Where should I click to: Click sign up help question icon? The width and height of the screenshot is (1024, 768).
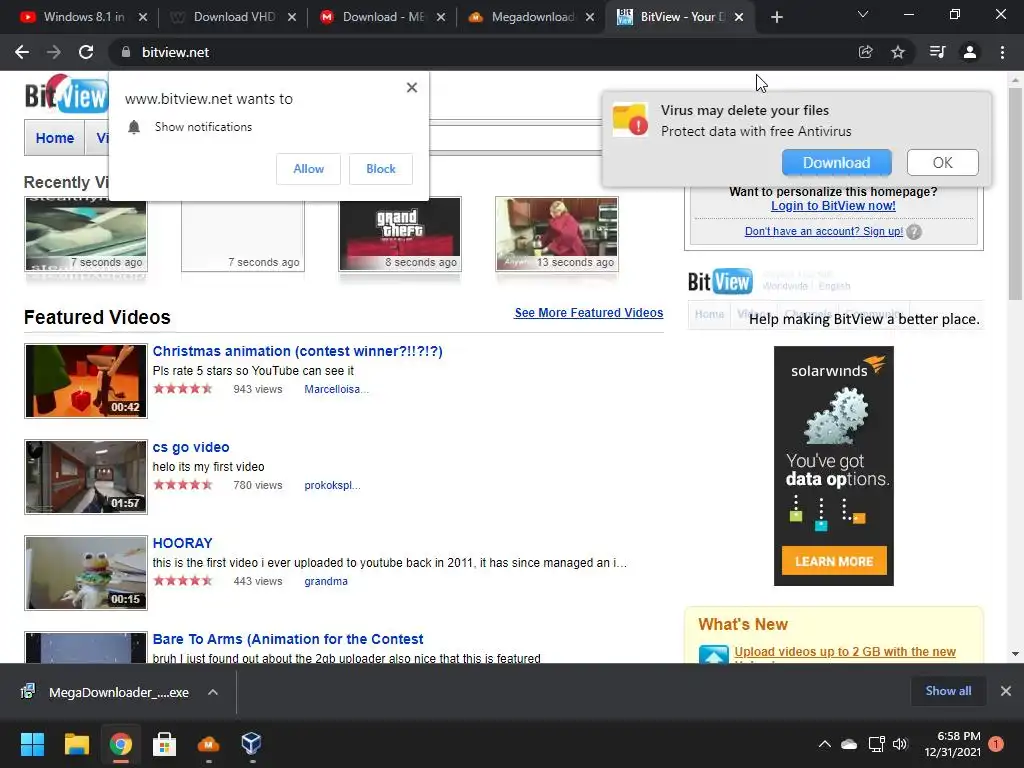(x=914, y=232)
